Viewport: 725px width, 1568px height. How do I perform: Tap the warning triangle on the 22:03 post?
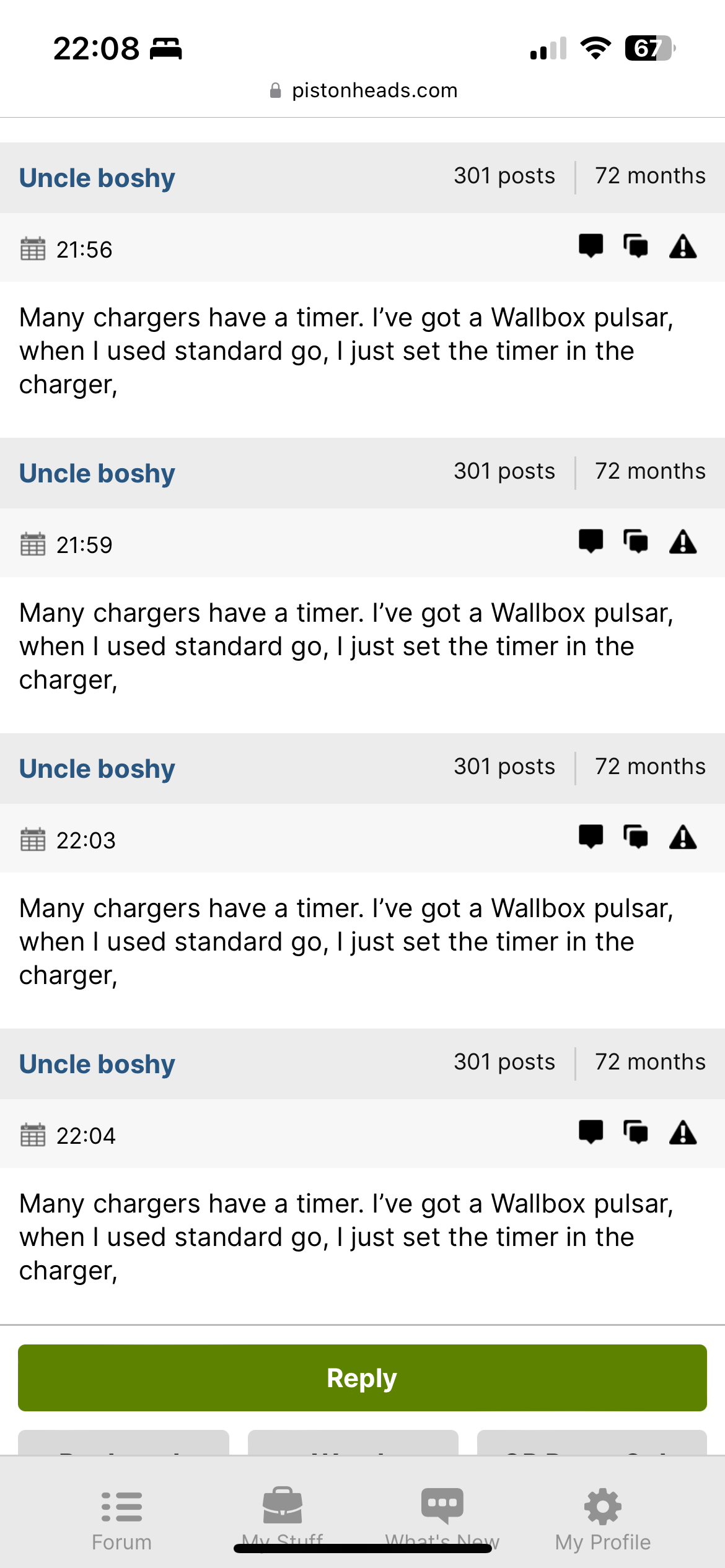683,837
